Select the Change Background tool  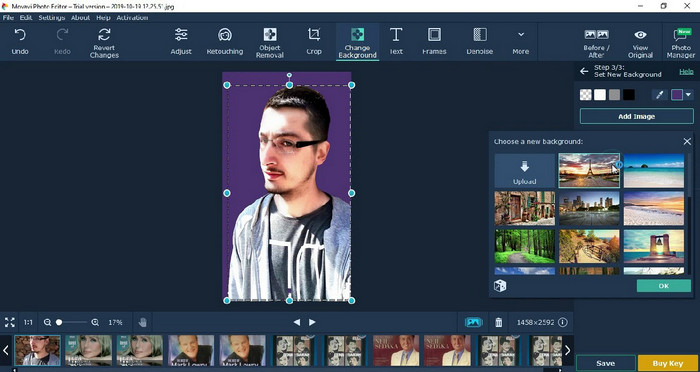tap(357, 43)
